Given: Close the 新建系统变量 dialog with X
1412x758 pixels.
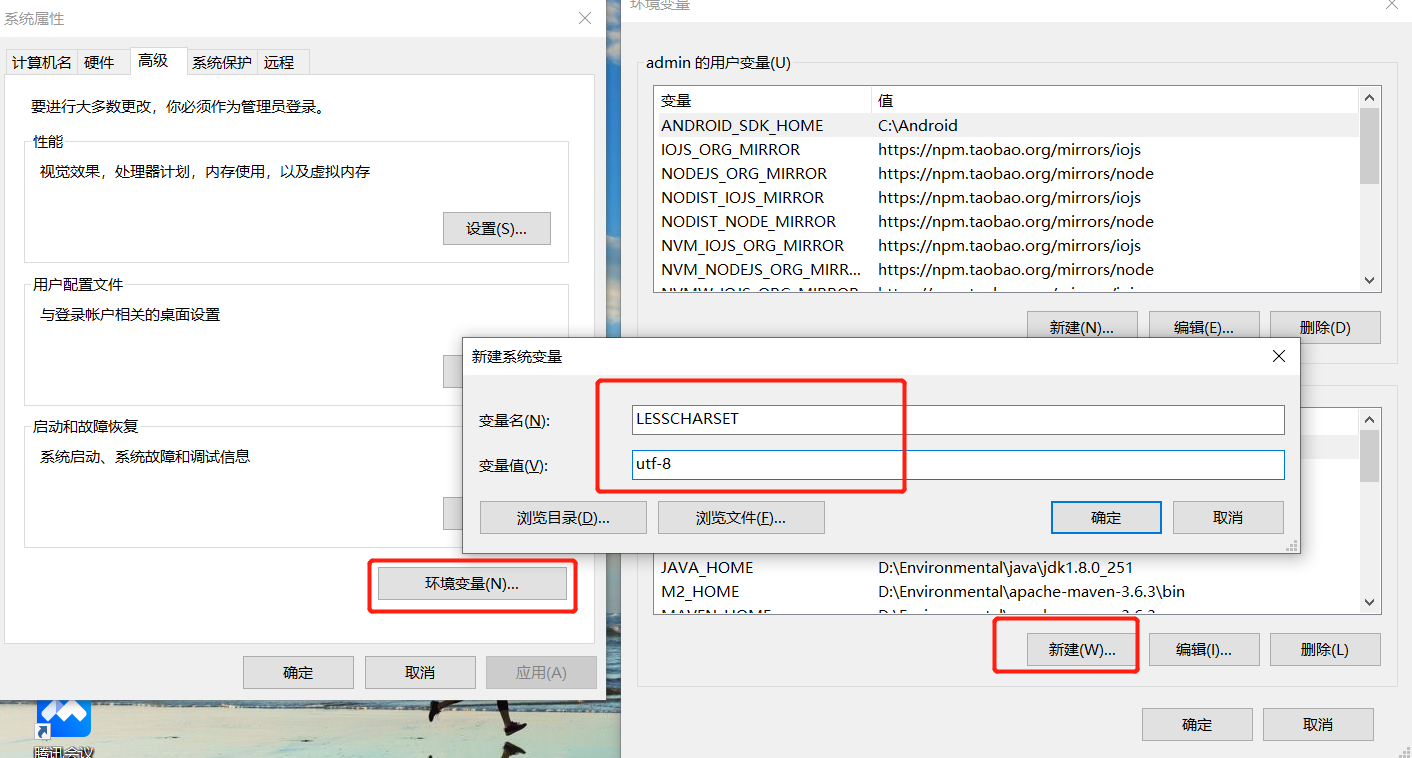Looking at the screenshot, I should coord(1278,356).
